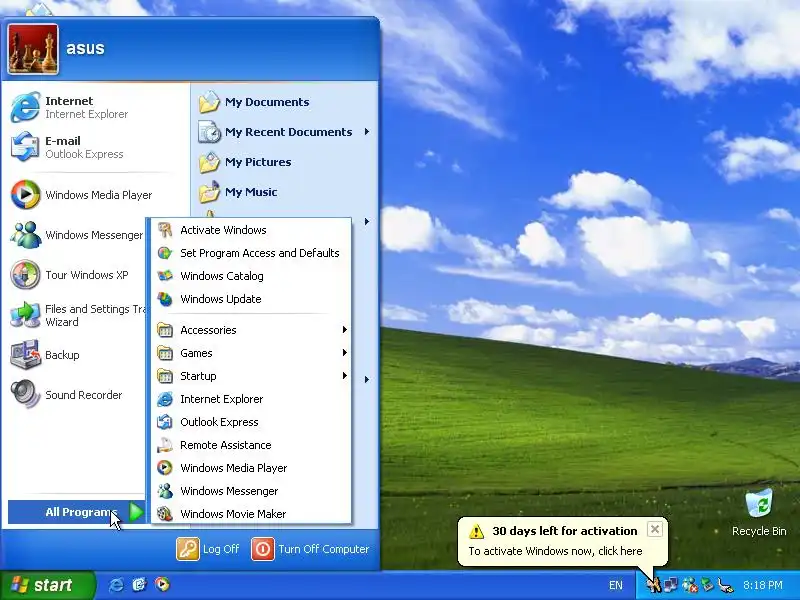Open My Music folder
Screen dimensions: 800x600
tap(284, 192)
